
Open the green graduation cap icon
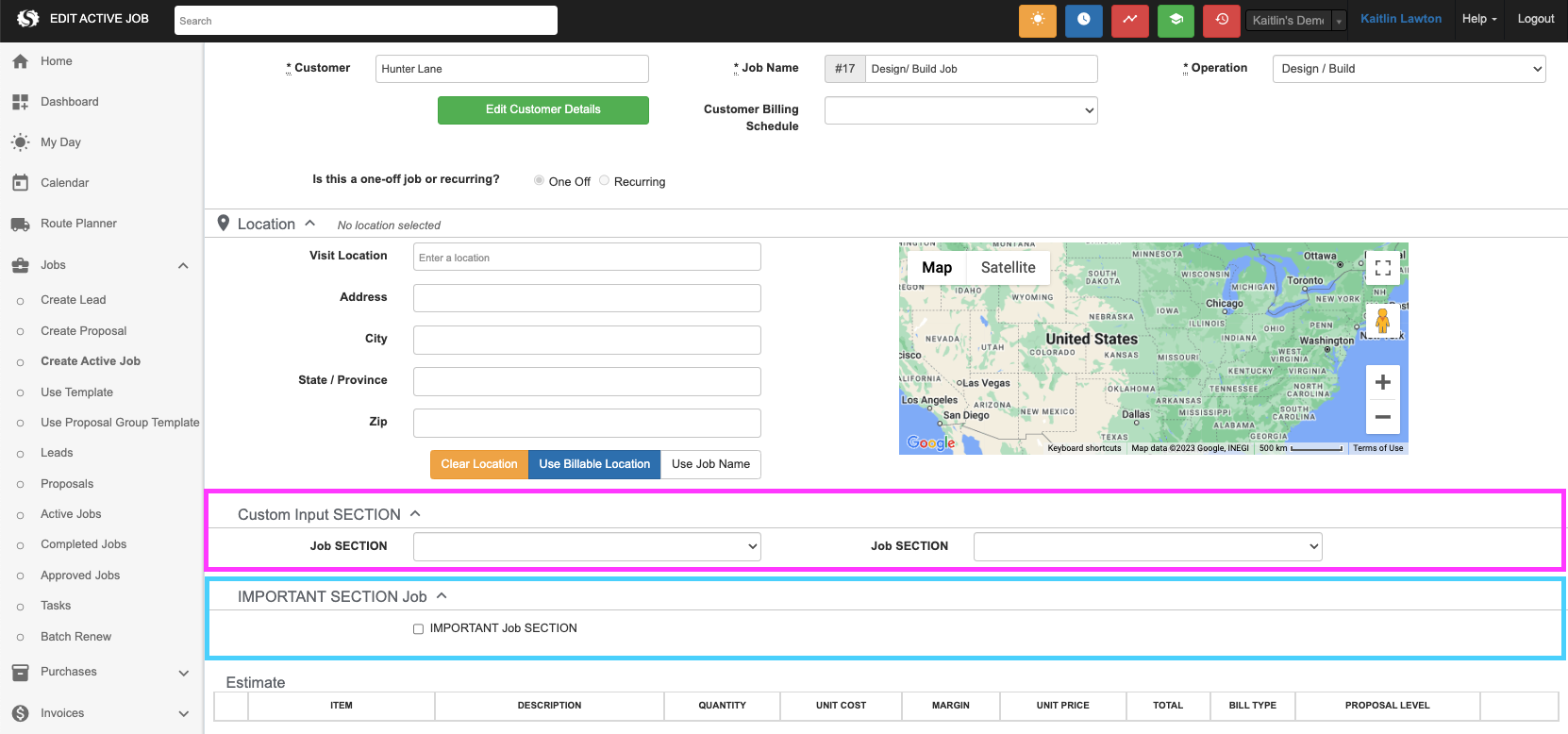click(x=1176, y=20)
